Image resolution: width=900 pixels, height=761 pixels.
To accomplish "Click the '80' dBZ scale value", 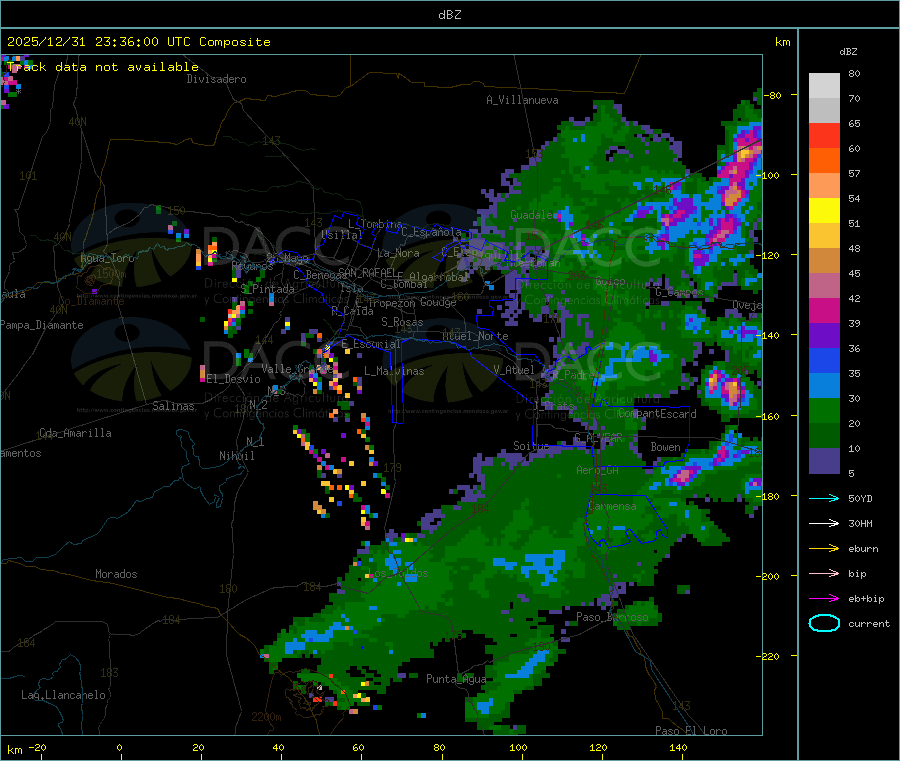I will (854, 73).
